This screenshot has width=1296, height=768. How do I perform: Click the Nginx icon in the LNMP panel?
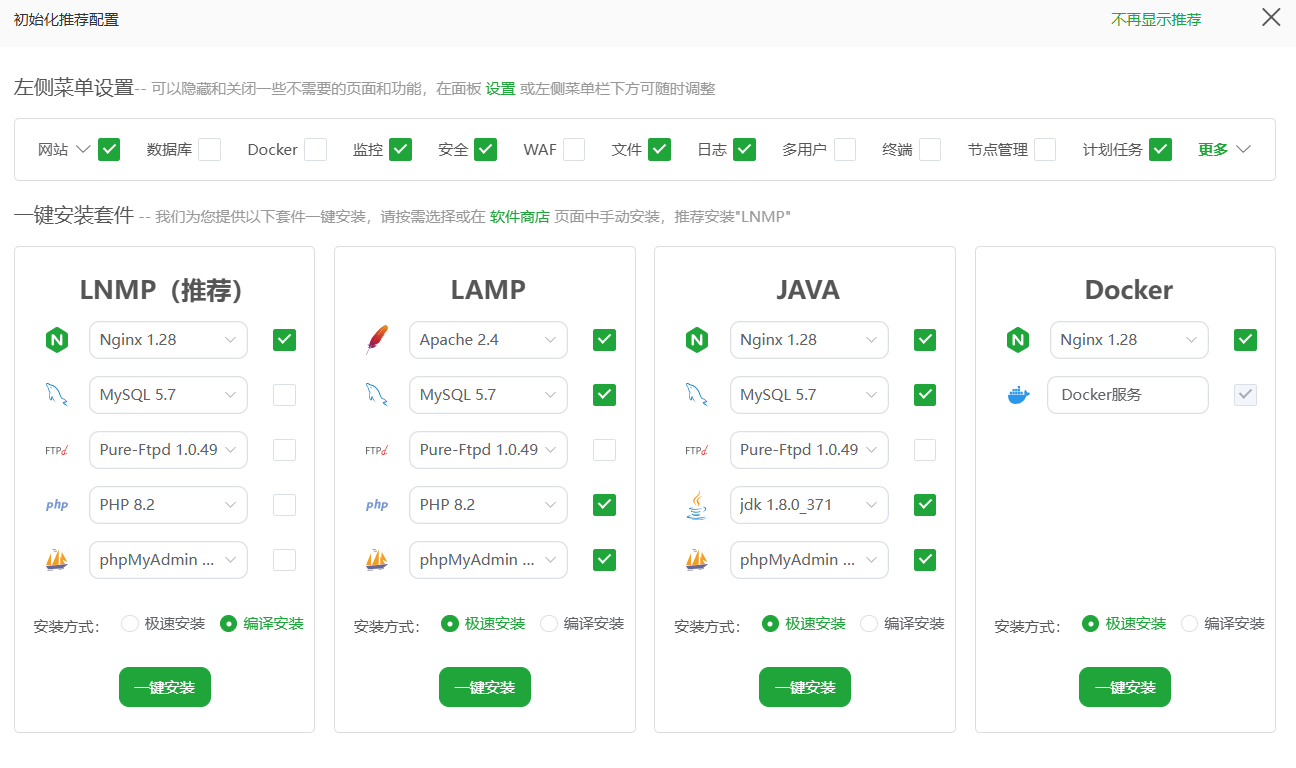(x=57, y=340)
